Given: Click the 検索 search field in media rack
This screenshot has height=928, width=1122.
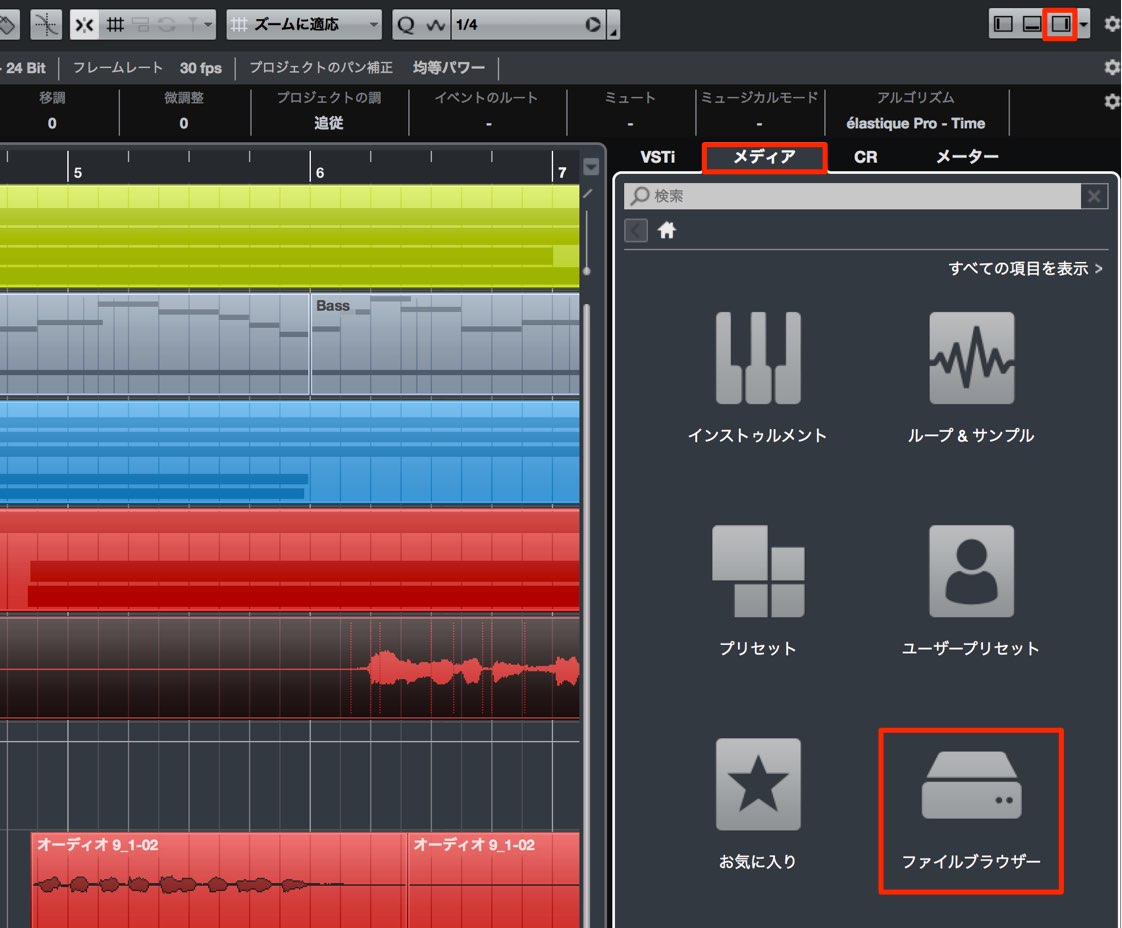Looking at the screenshot, I should pos(853,196).
